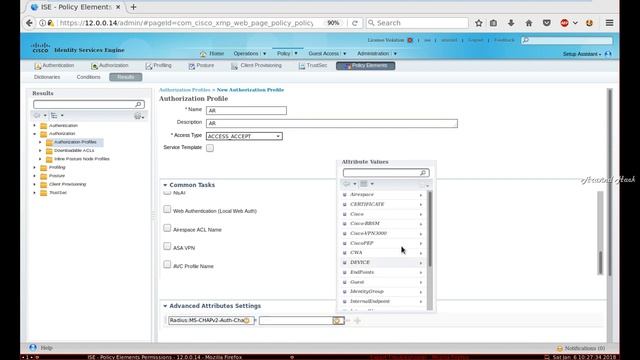This screenshot has height=360, width=640.
Task: Collapse Common Tasks section
Action: click(165, 185)
